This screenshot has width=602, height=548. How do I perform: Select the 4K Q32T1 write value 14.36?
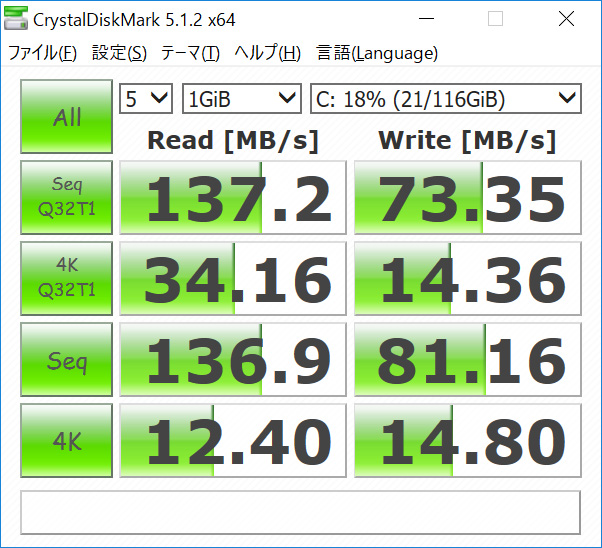(468, 278)
